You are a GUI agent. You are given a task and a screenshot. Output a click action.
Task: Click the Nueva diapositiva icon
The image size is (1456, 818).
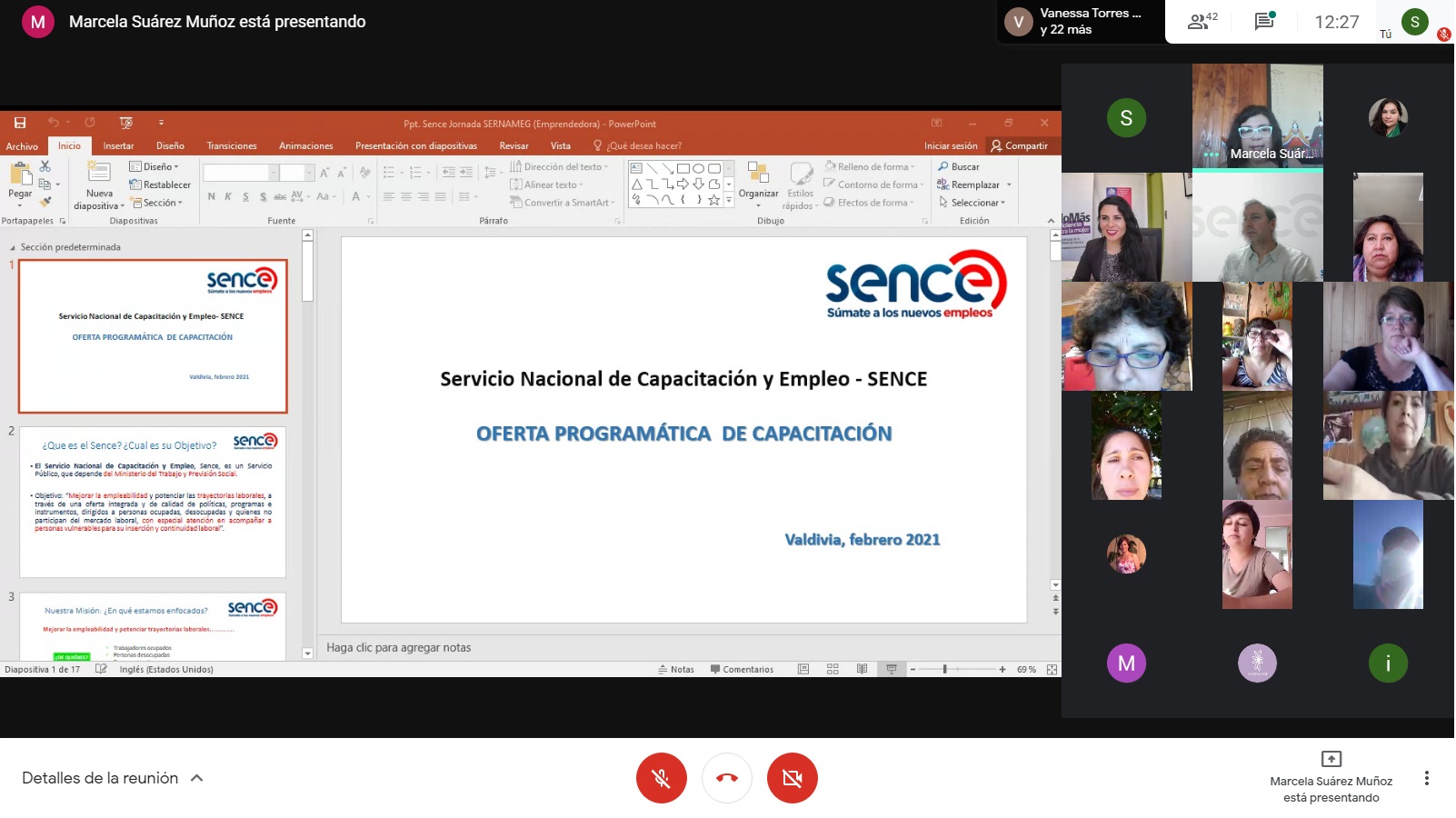(x=99, y=173)
